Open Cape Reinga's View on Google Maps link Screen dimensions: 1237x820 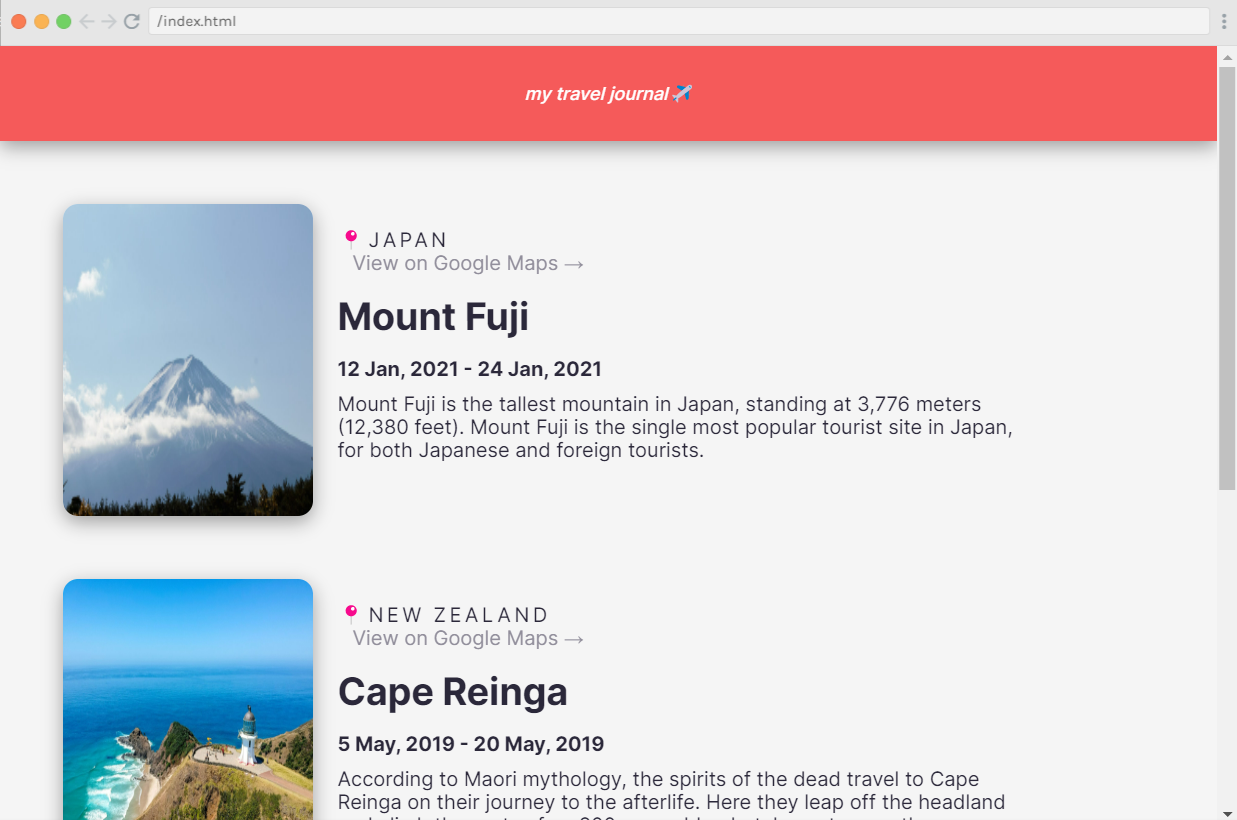tap(455, 638)
